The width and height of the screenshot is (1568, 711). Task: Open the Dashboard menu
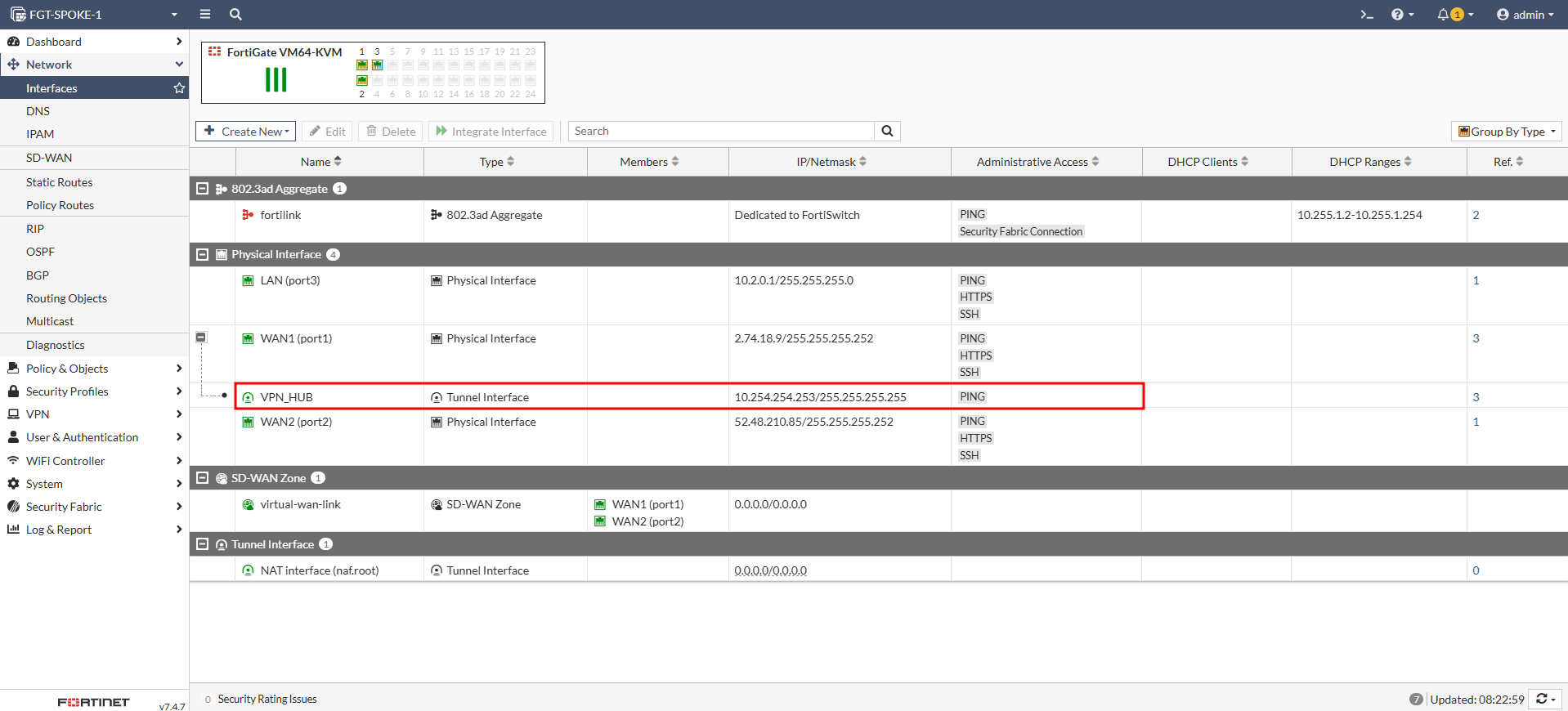click(94, 42)
